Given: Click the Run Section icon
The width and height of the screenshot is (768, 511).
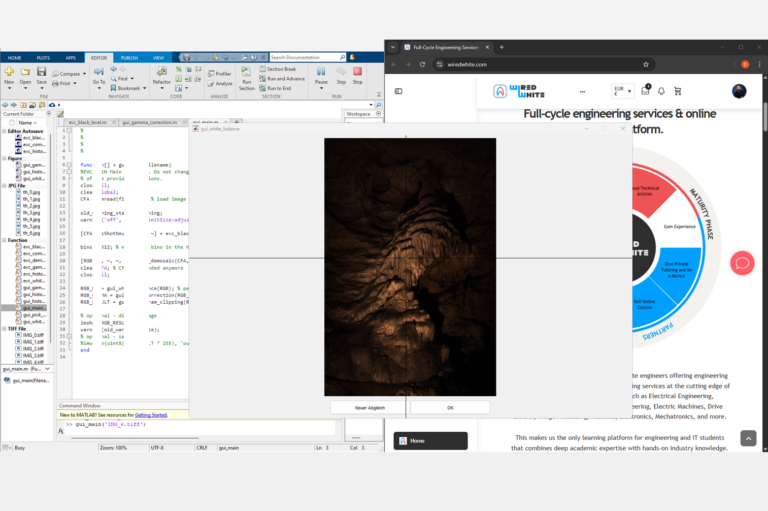Looking at the screenshot, I should [x=246, y=78].
